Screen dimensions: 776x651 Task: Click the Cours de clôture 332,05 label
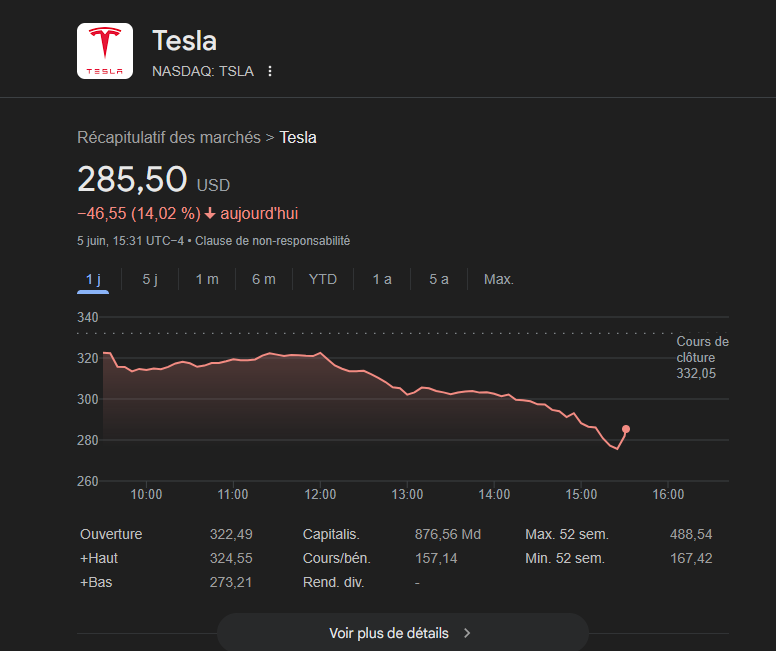click(702, 357)
